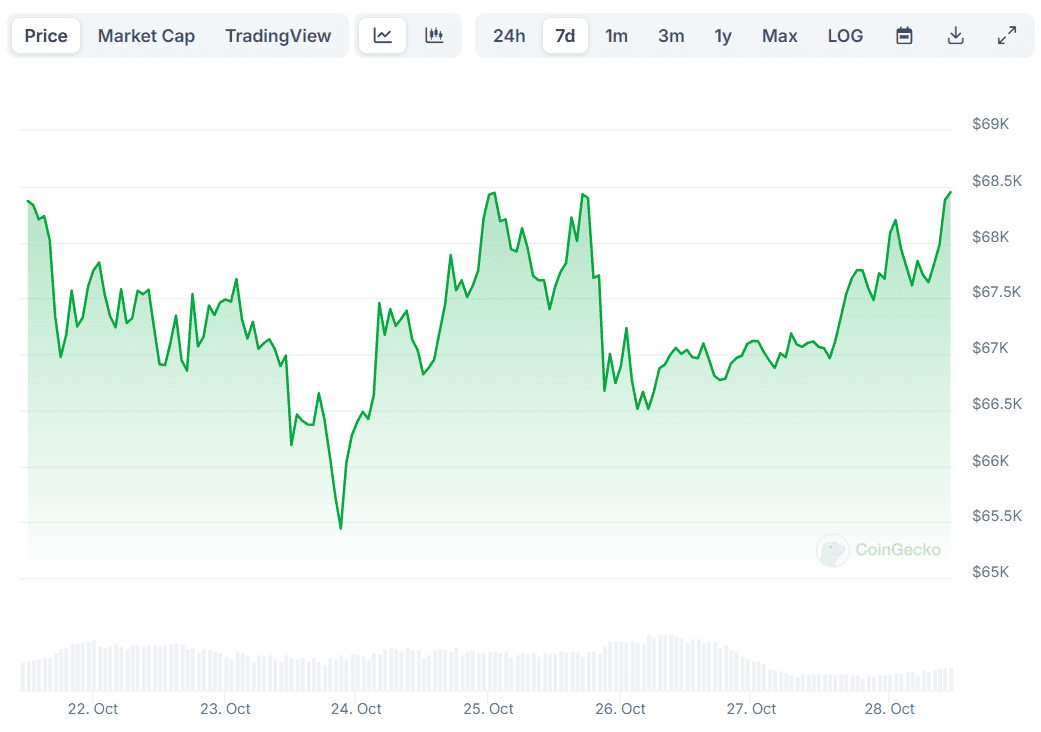Show the Max time range
1041x732 pixels.
pos(779,35)
